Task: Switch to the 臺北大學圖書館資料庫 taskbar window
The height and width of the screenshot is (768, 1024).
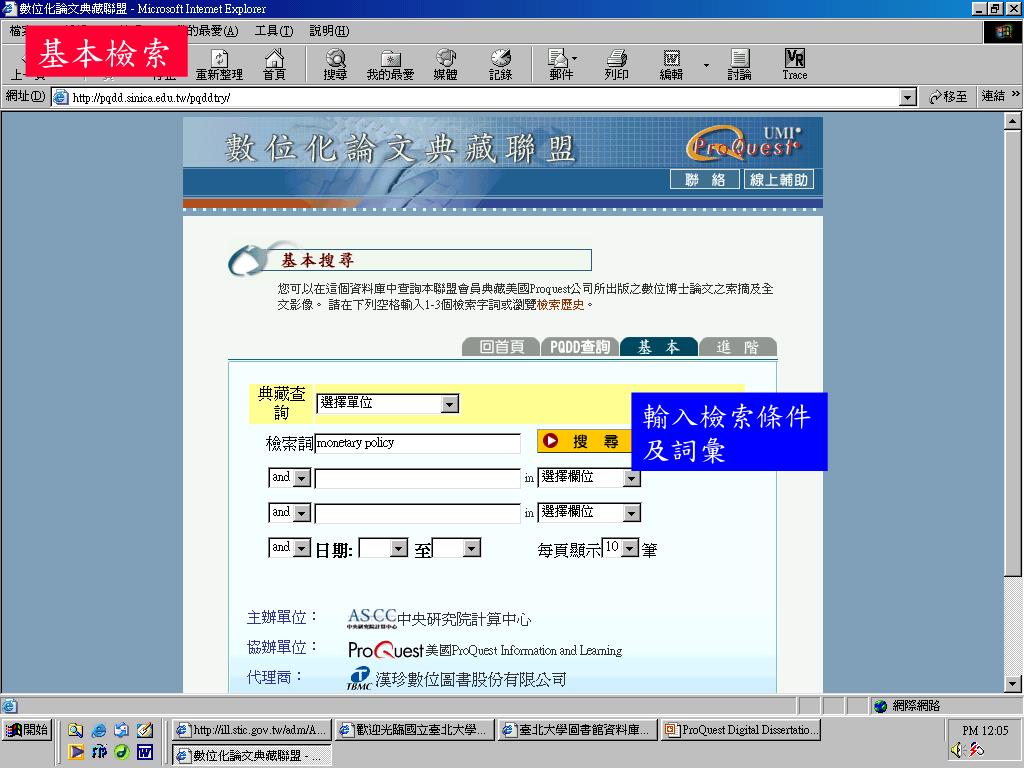Action: [x=577, y=729]
